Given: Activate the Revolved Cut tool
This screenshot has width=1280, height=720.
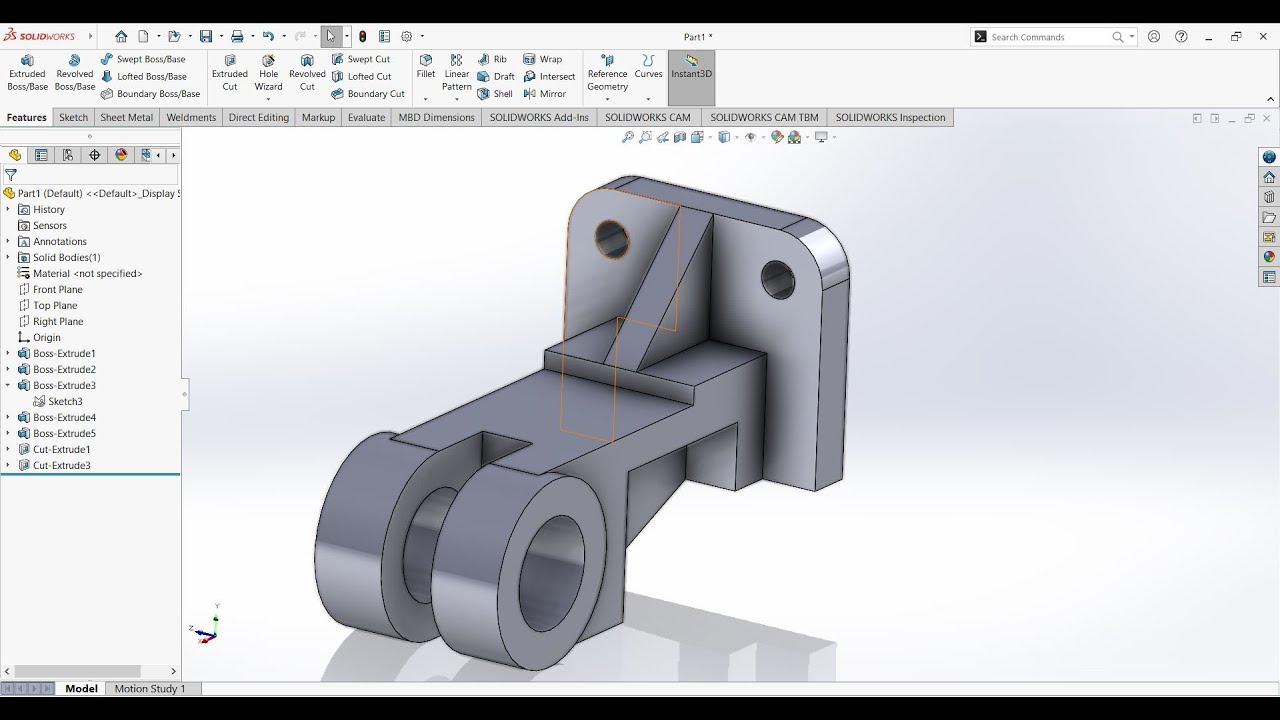Looking at the screenshot, I should (x=307, y=73).
